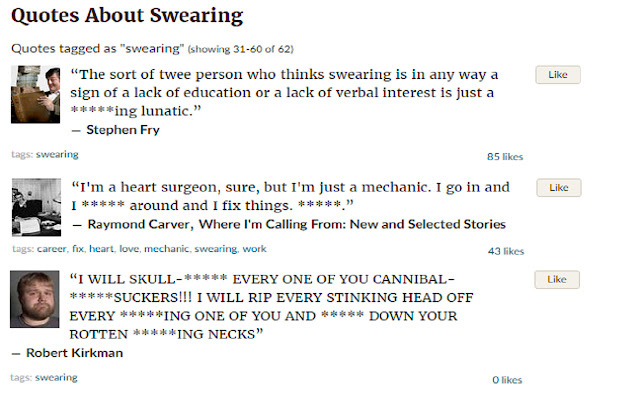The height and width of the screenshot is (400, 640).
Task: Open the Stephen Fry author link
Action: (123, 130)
